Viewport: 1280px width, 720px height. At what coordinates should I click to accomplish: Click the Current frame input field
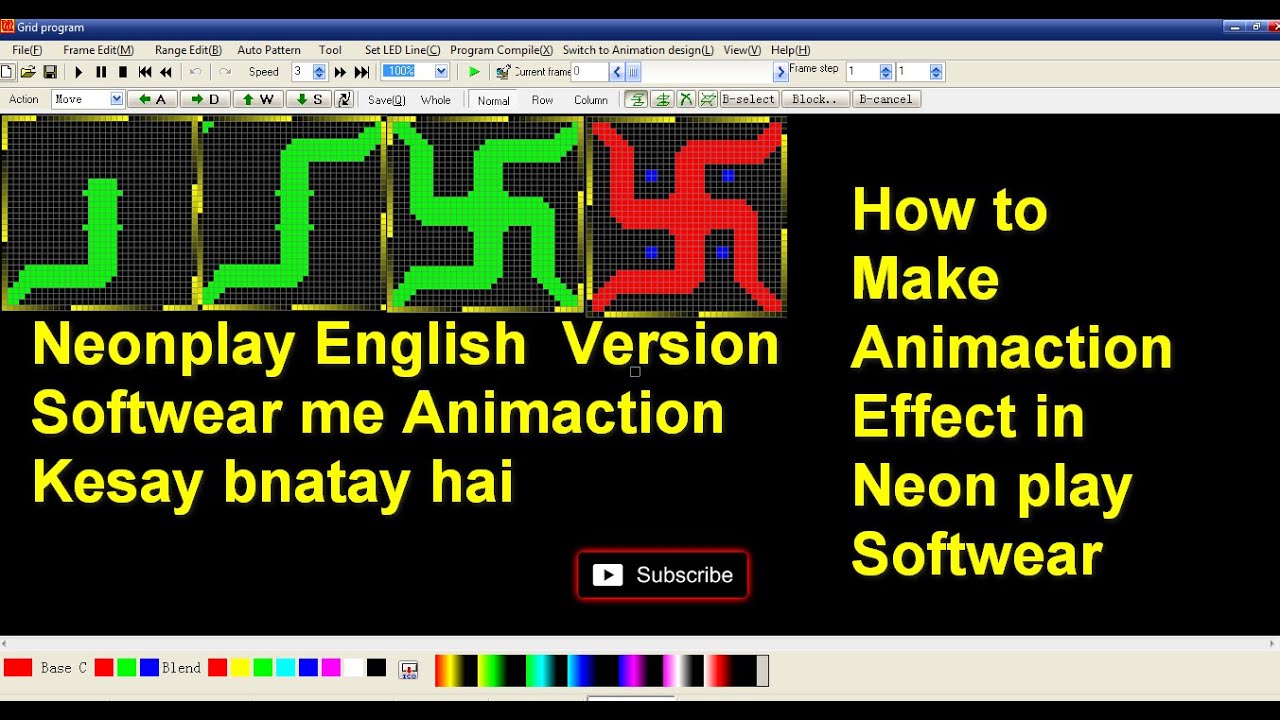[589, 72]
